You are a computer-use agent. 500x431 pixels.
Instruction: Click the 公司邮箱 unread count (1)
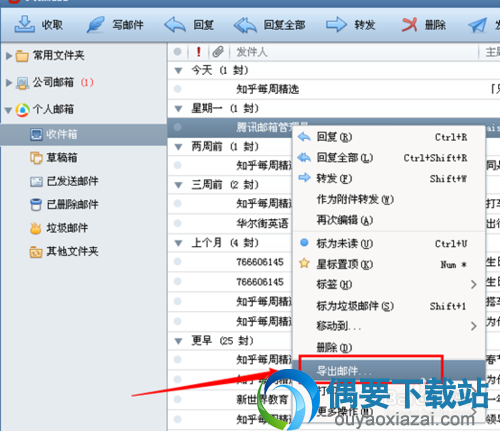[x=87, y=82]
